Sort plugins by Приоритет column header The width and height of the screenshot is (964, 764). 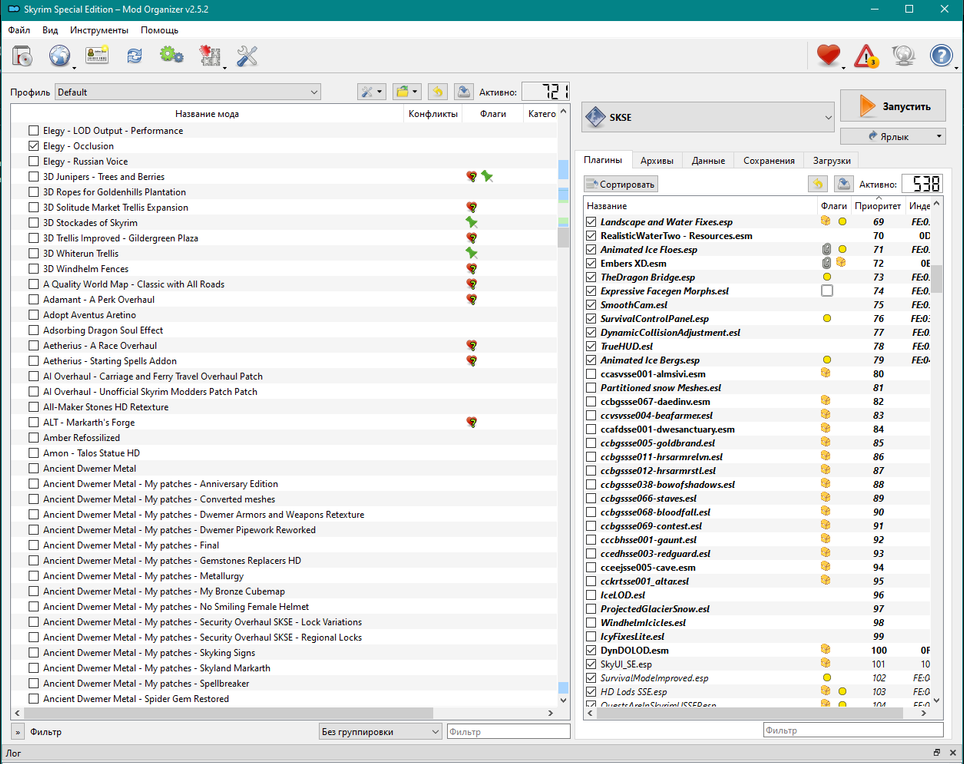(877, 206)
